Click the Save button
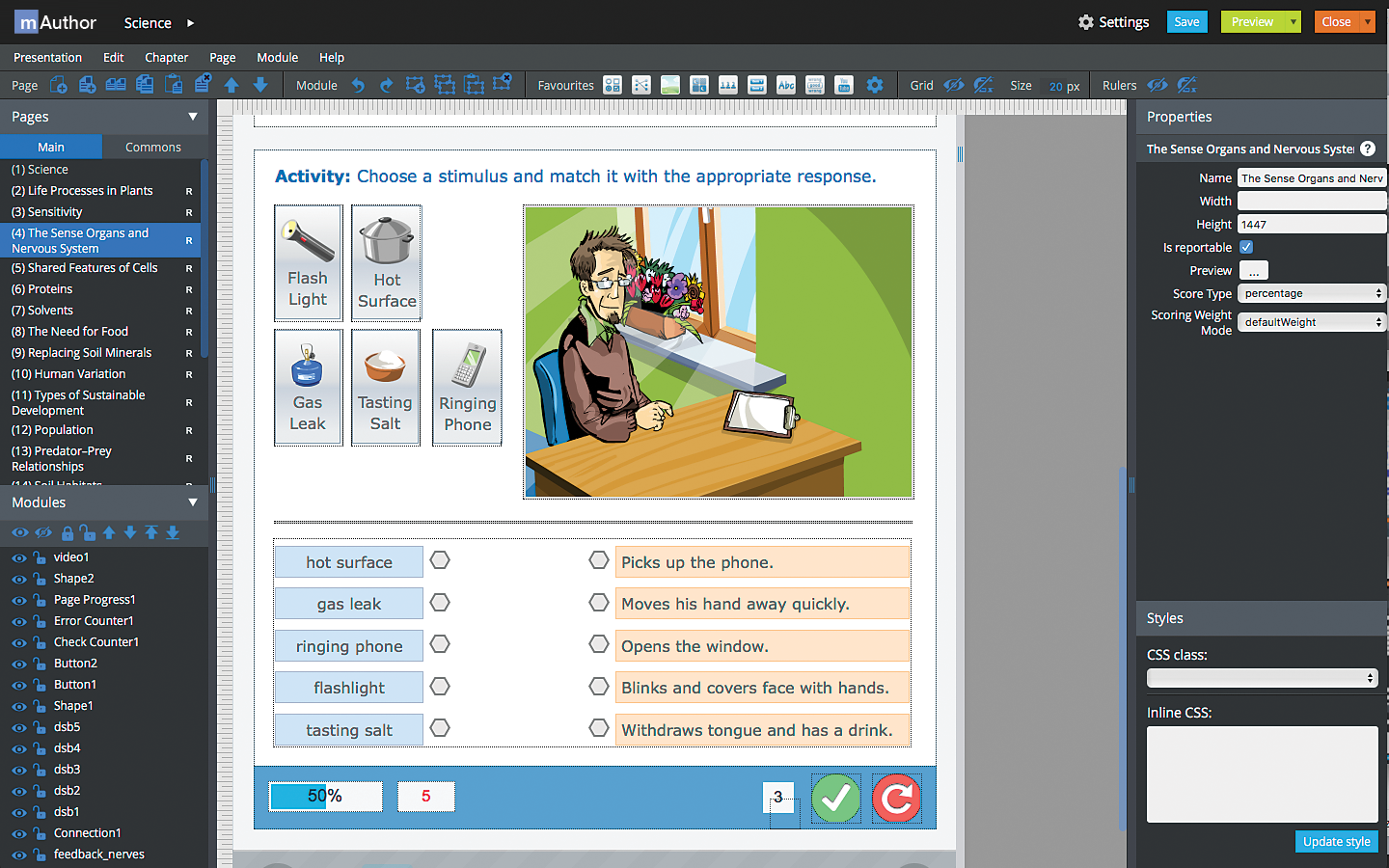 [1186, 21]
